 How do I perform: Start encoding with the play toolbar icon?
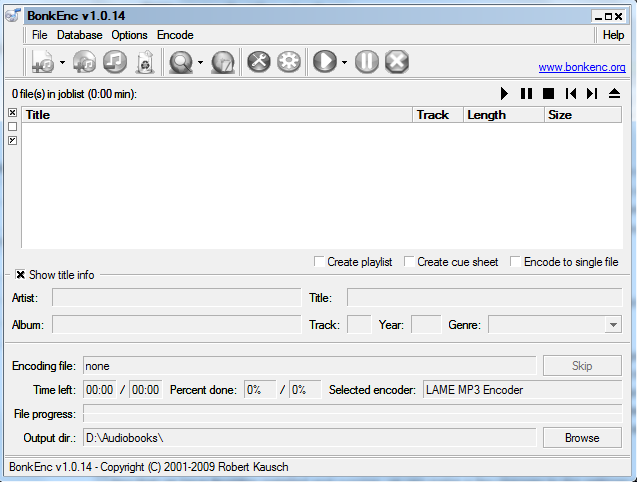(x=325, y=62)
